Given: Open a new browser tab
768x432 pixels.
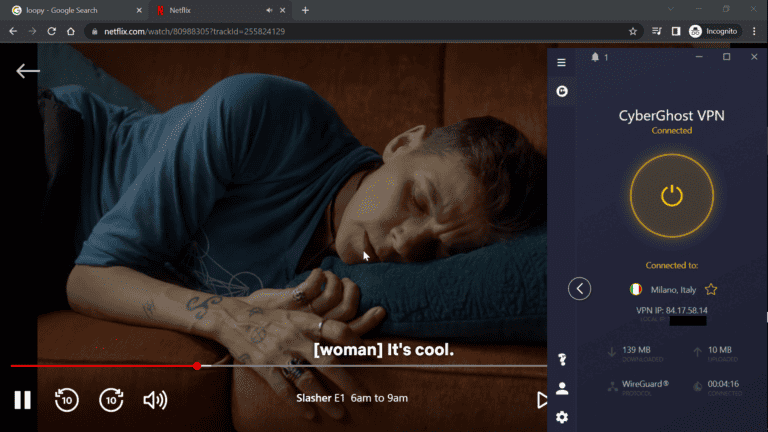Looking at the screenshot, I should pyautogui.click(x=305, y=10).
